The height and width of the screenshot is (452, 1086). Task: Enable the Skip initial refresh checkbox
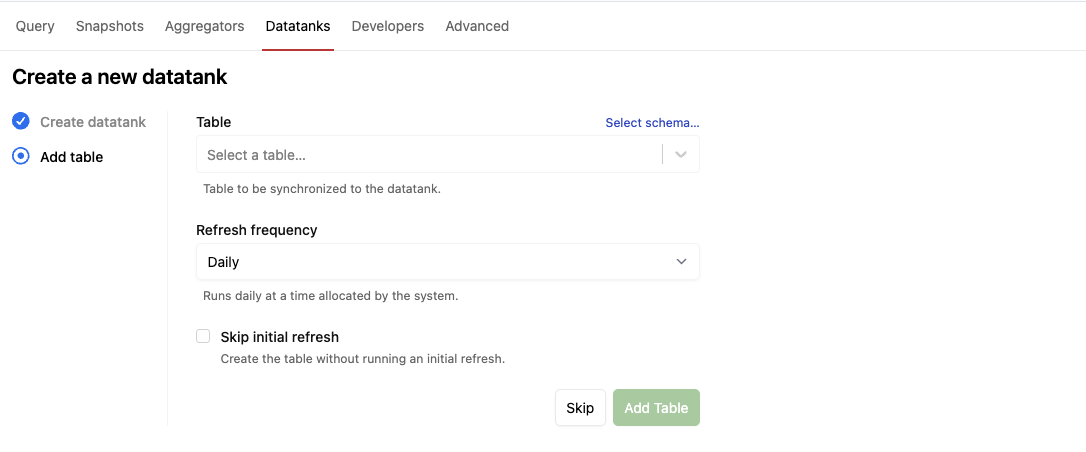(x=204, y=337)
